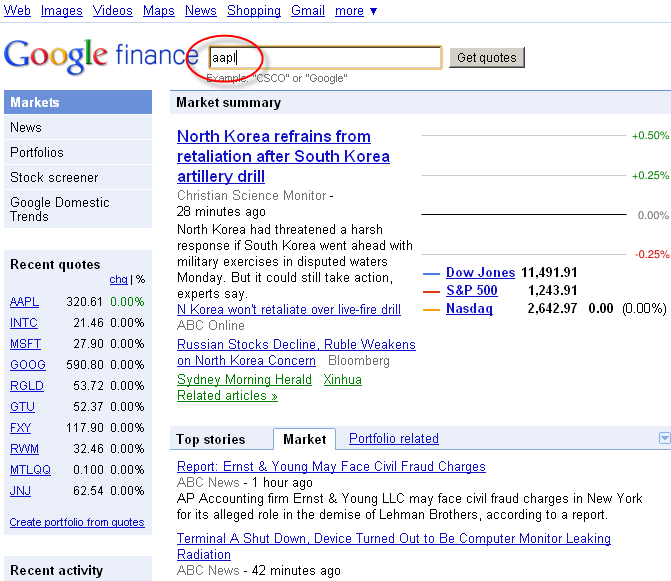The height and width of the screenshot is (581, 671).
Task: Click the Nasdaq index link
Action: (x=469, y=309)
